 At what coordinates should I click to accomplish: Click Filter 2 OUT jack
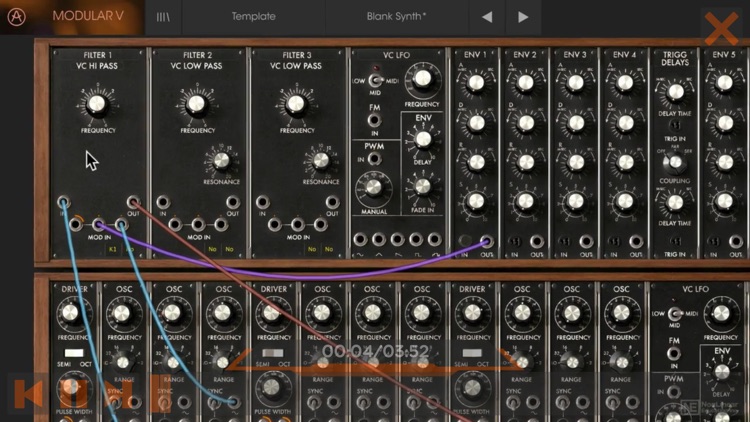(233, 201)
